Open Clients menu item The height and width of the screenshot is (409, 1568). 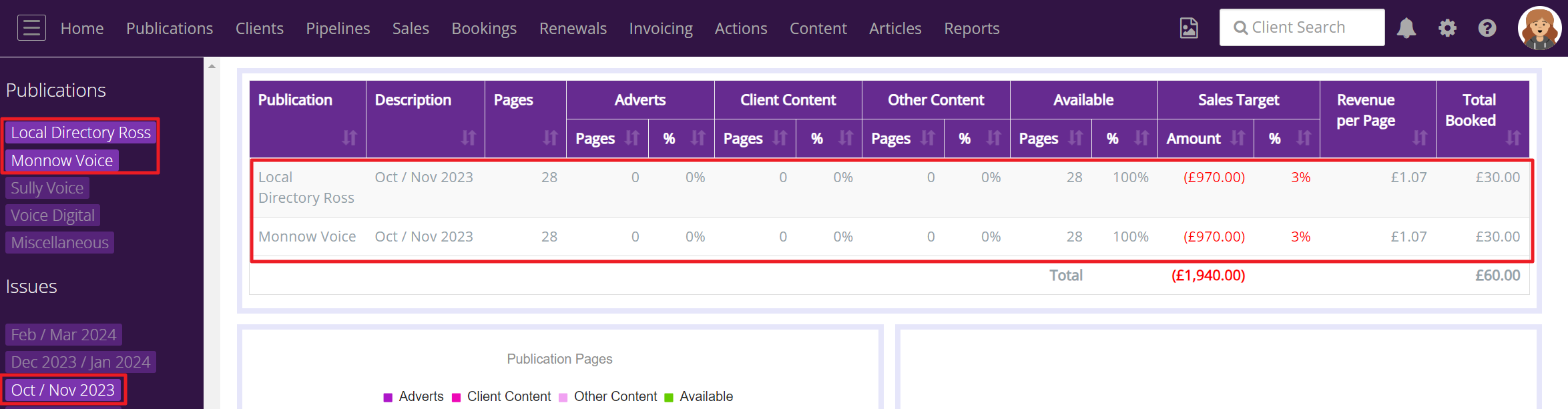(260, 28)
